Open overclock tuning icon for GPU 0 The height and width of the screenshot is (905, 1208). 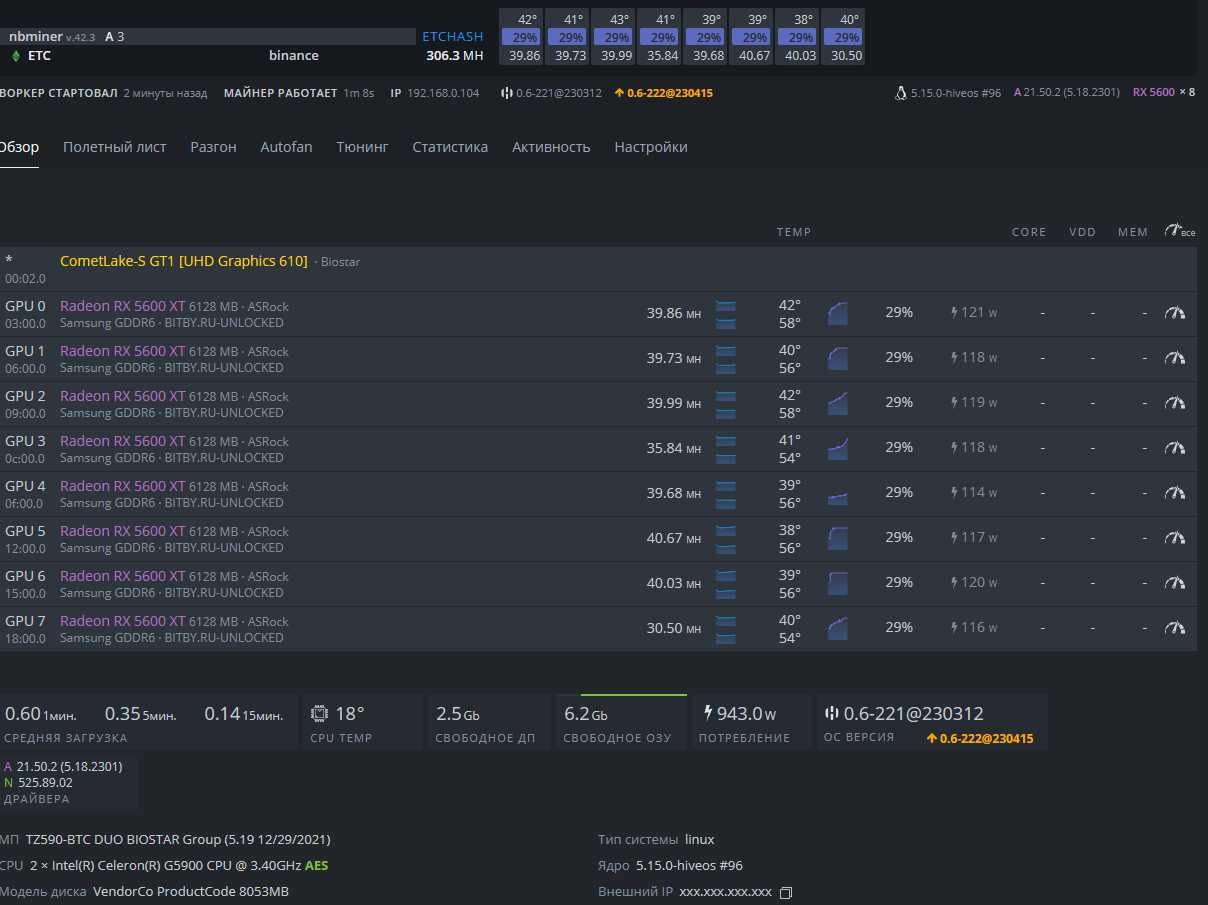(1174, 313)
